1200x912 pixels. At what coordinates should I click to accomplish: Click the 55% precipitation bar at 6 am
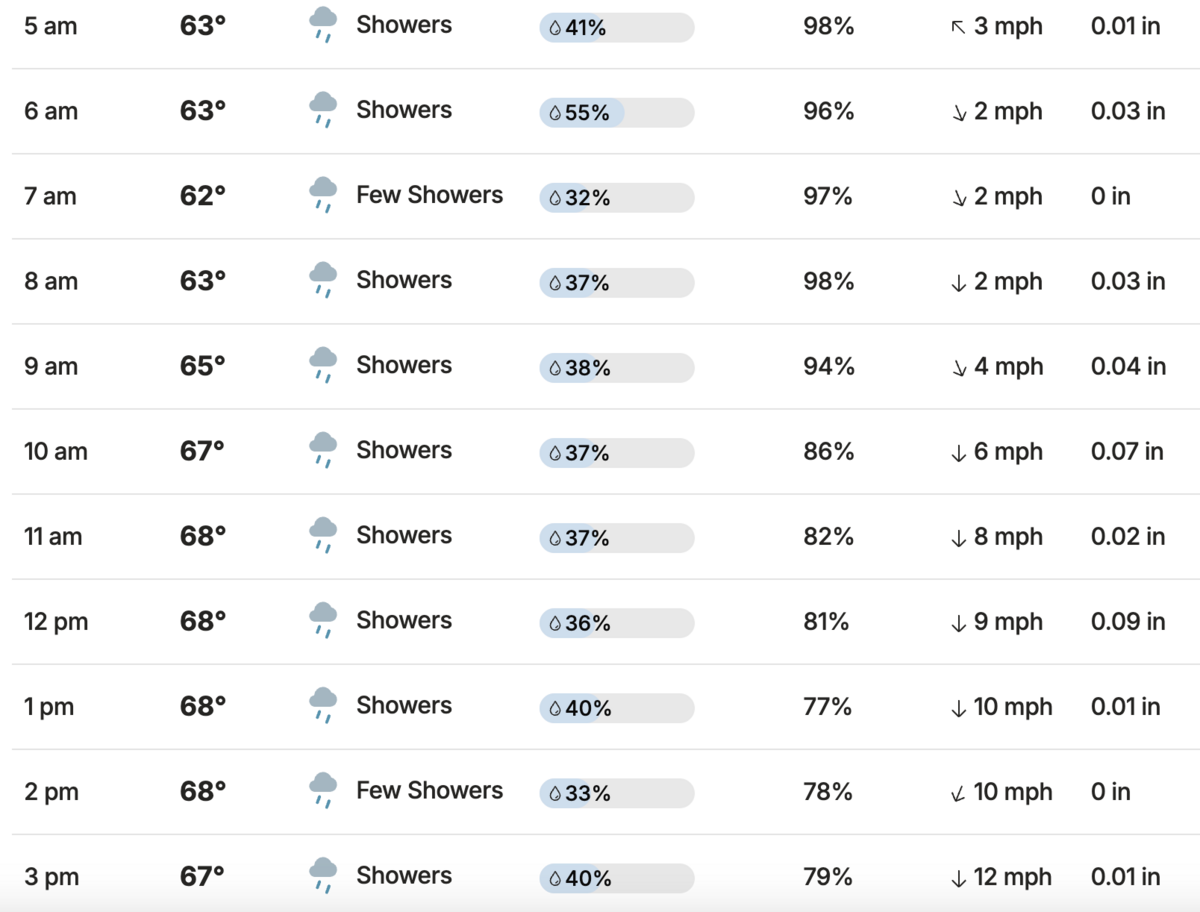click(617, 113)
